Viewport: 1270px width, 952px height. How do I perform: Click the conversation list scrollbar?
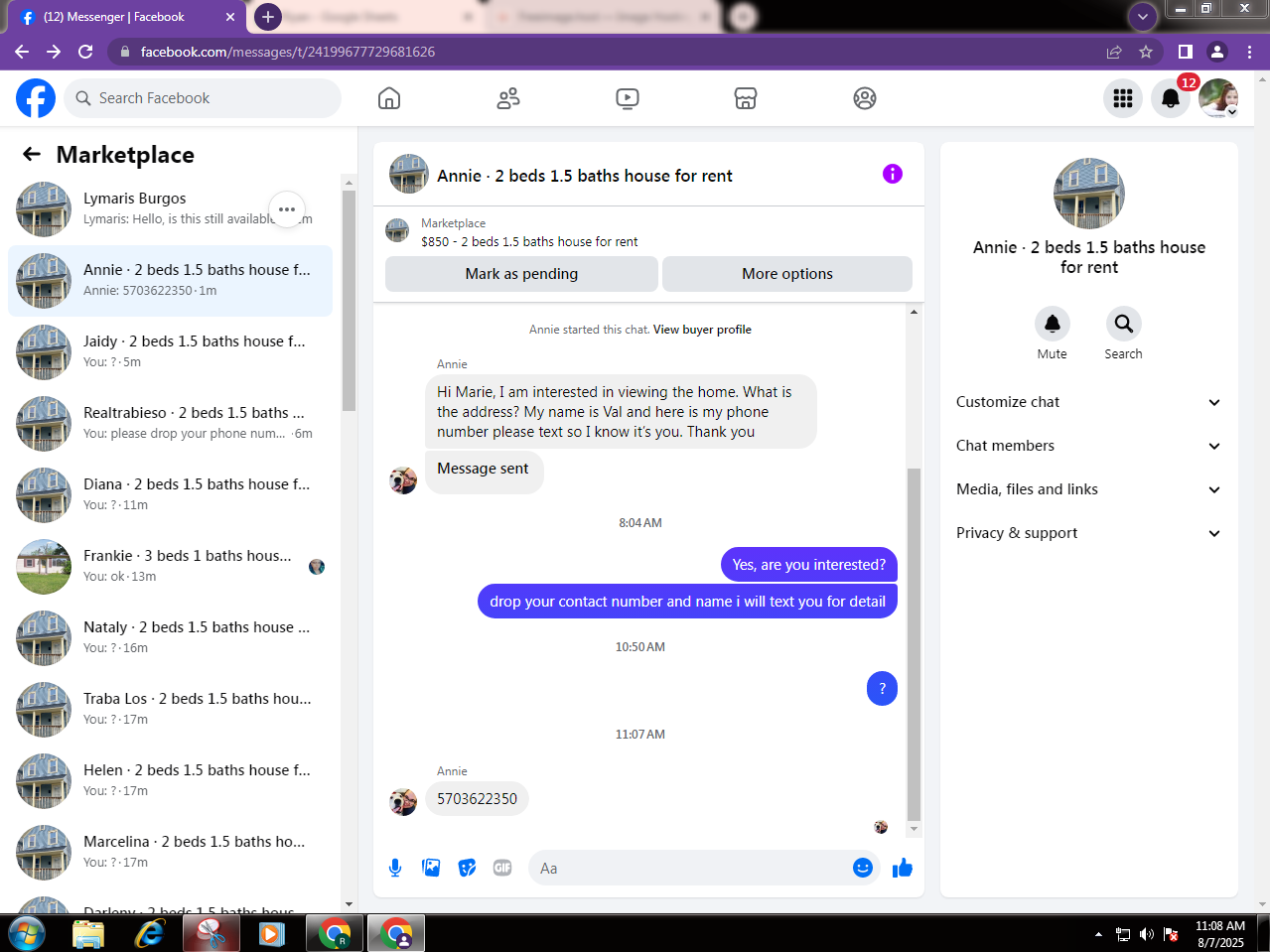pos(349,300)
